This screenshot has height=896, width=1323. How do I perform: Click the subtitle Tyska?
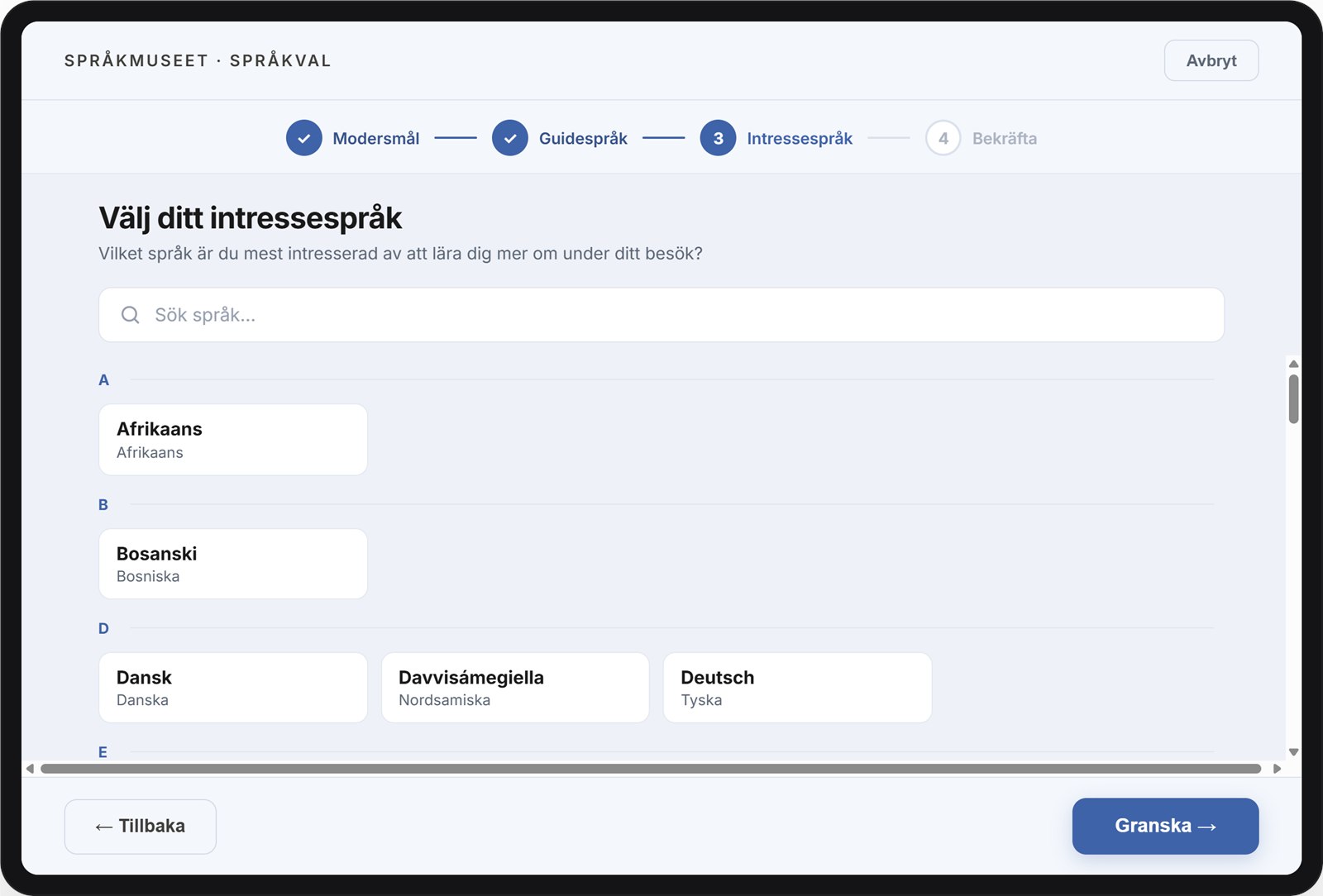701,700
